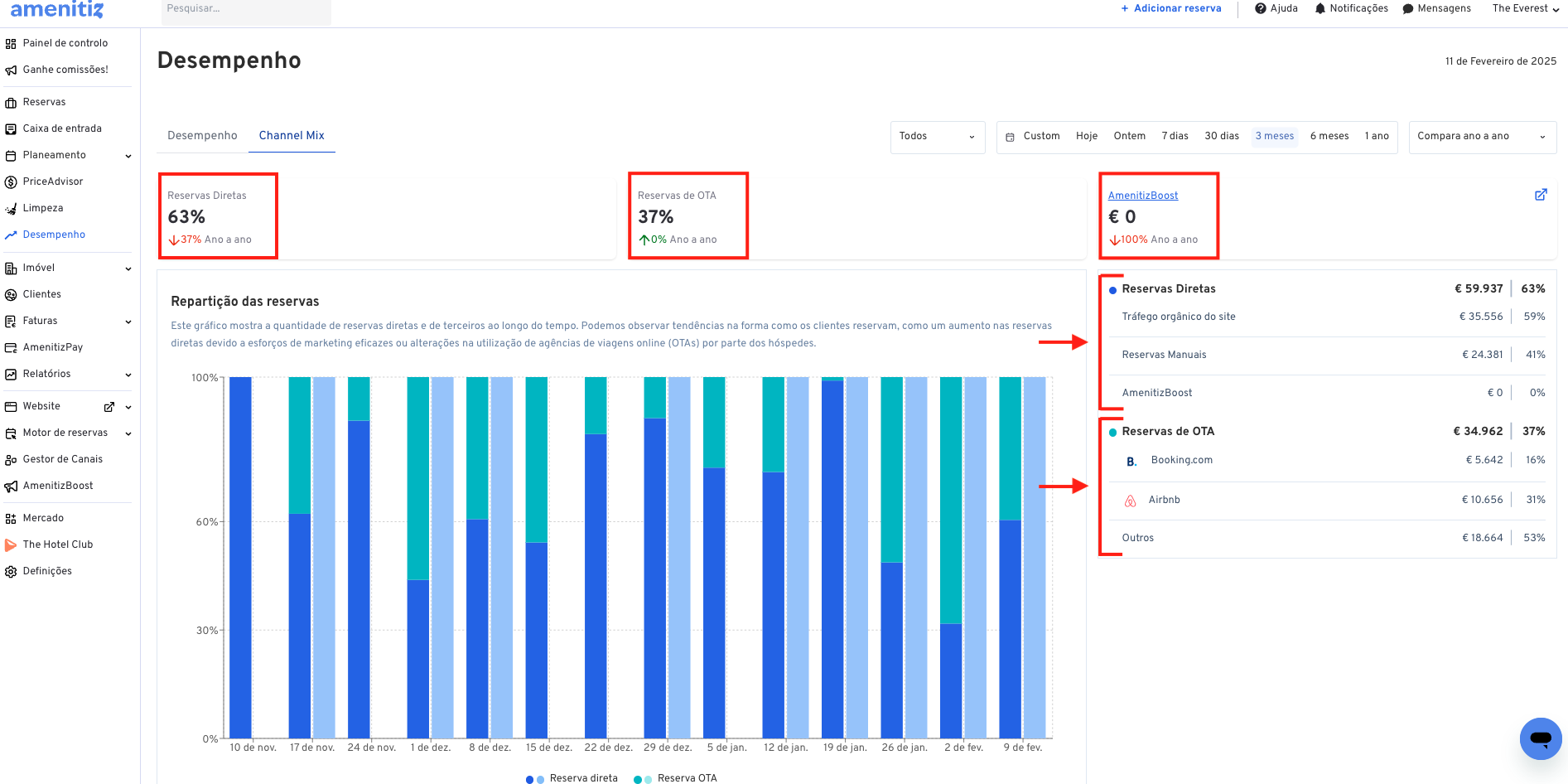Open the Clientes icon in sidebar
The image size is (1568, 784).
11,295
